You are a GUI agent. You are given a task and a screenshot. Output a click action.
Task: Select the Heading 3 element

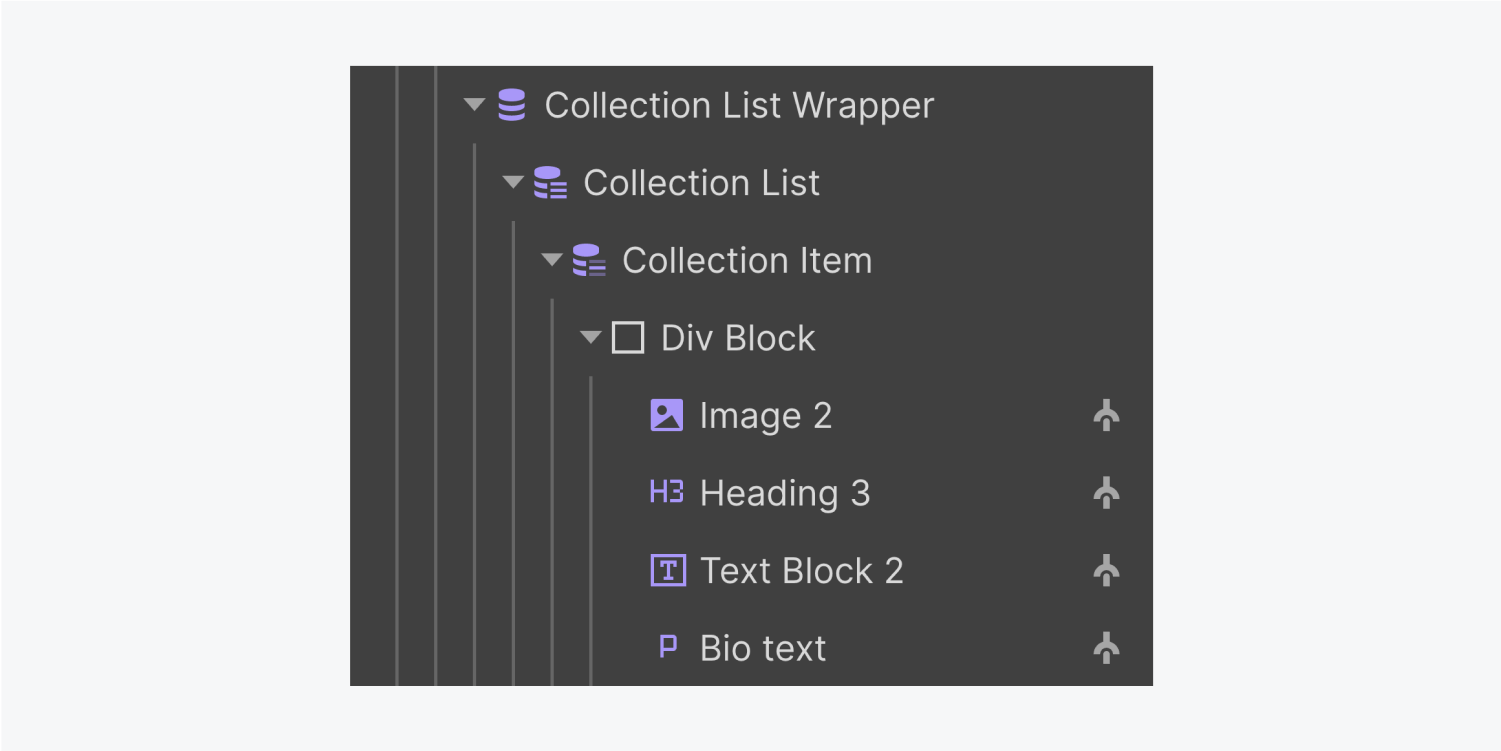tap(786, 492)
